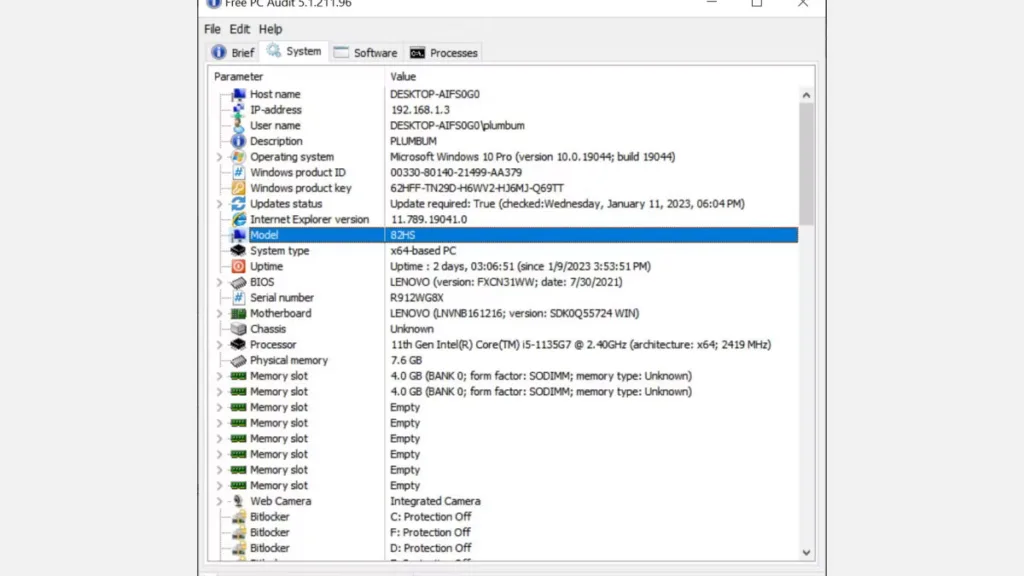The height and width of the screenshot is (576, 1024).
Task: Expand the Motherboard tree node
Action: [219, 313]
